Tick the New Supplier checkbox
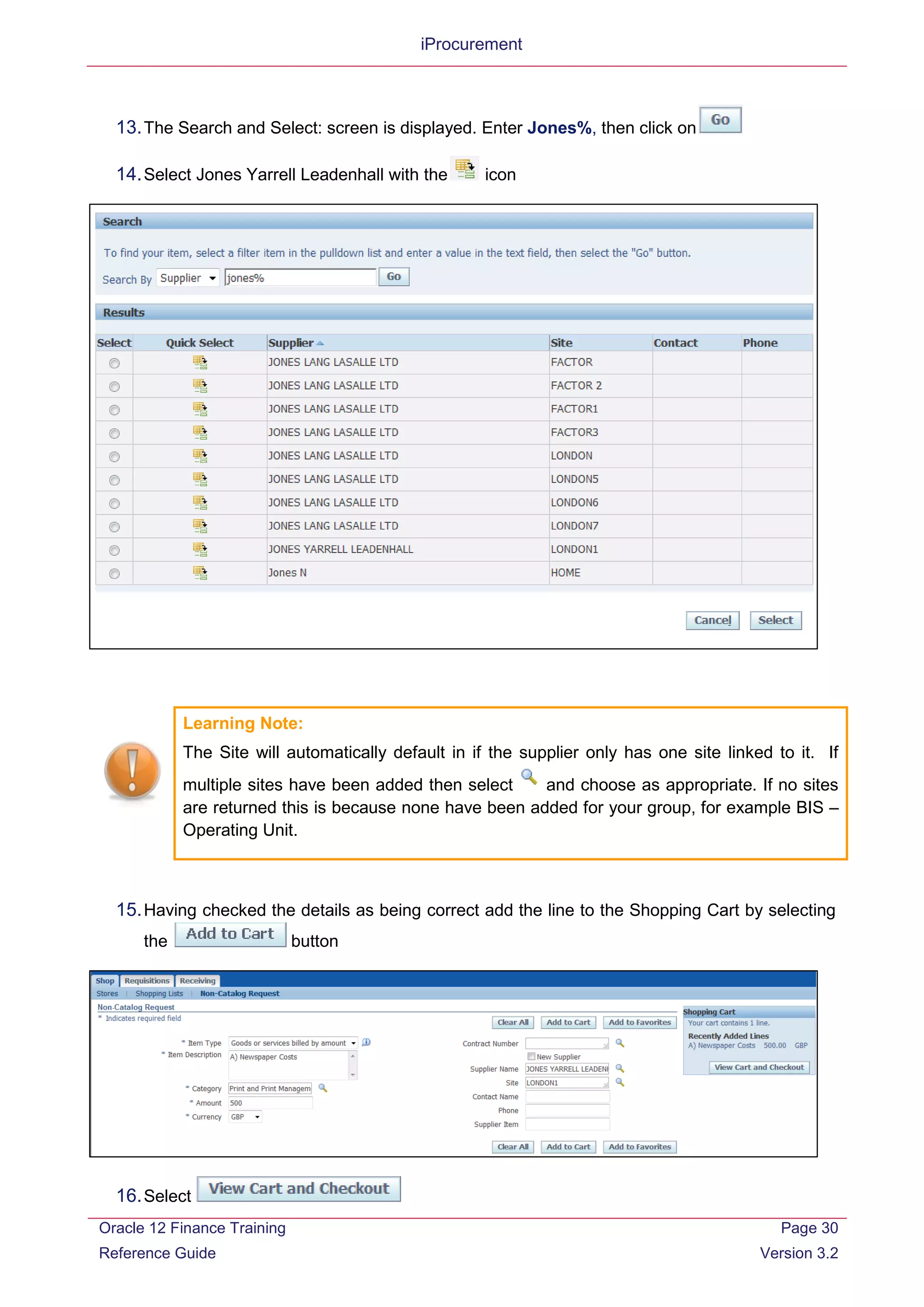Viewport: 924px width, 1307px height. click(531, 1057)
